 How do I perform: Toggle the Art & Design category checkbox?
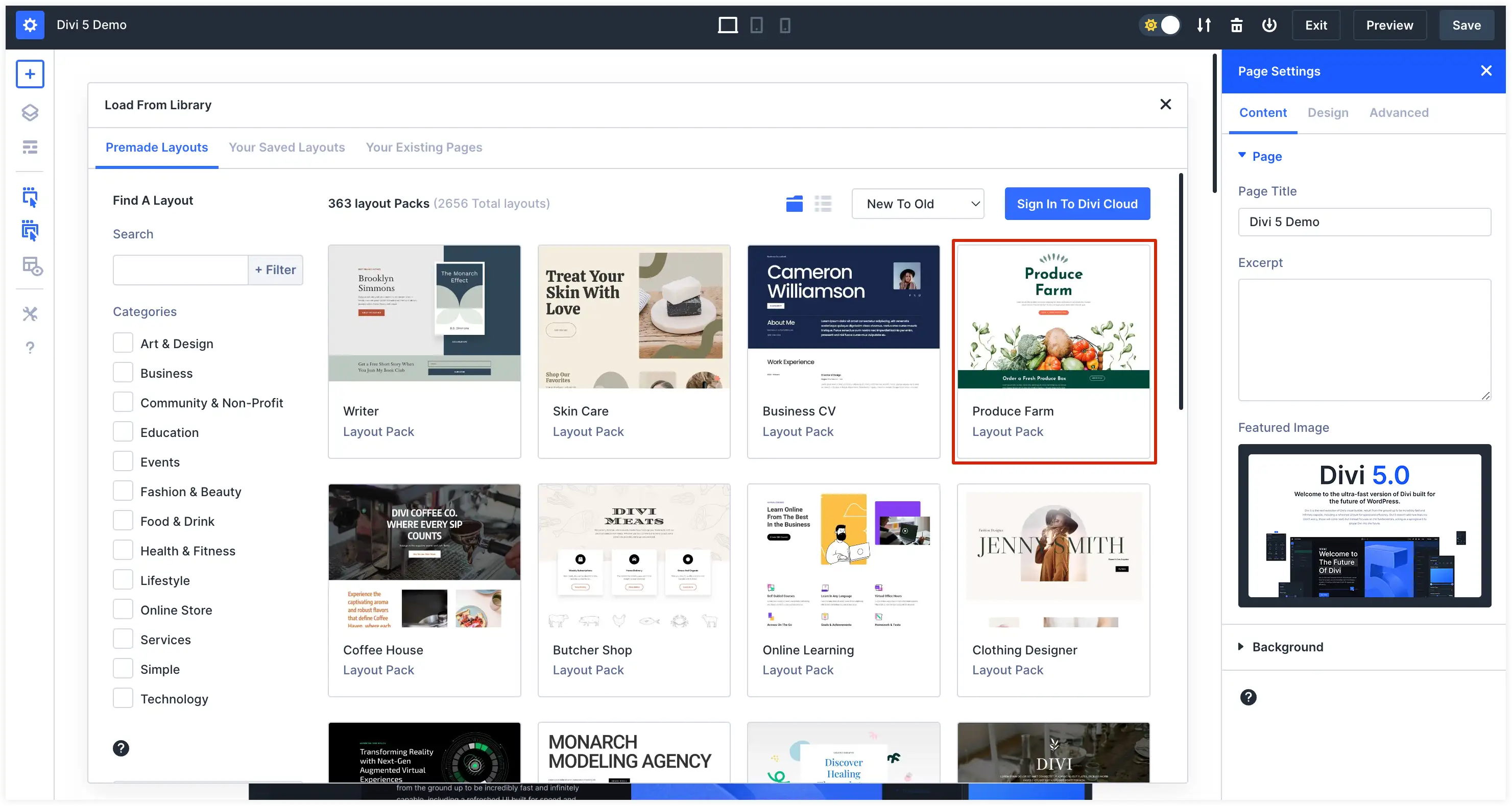click(122, 343)
